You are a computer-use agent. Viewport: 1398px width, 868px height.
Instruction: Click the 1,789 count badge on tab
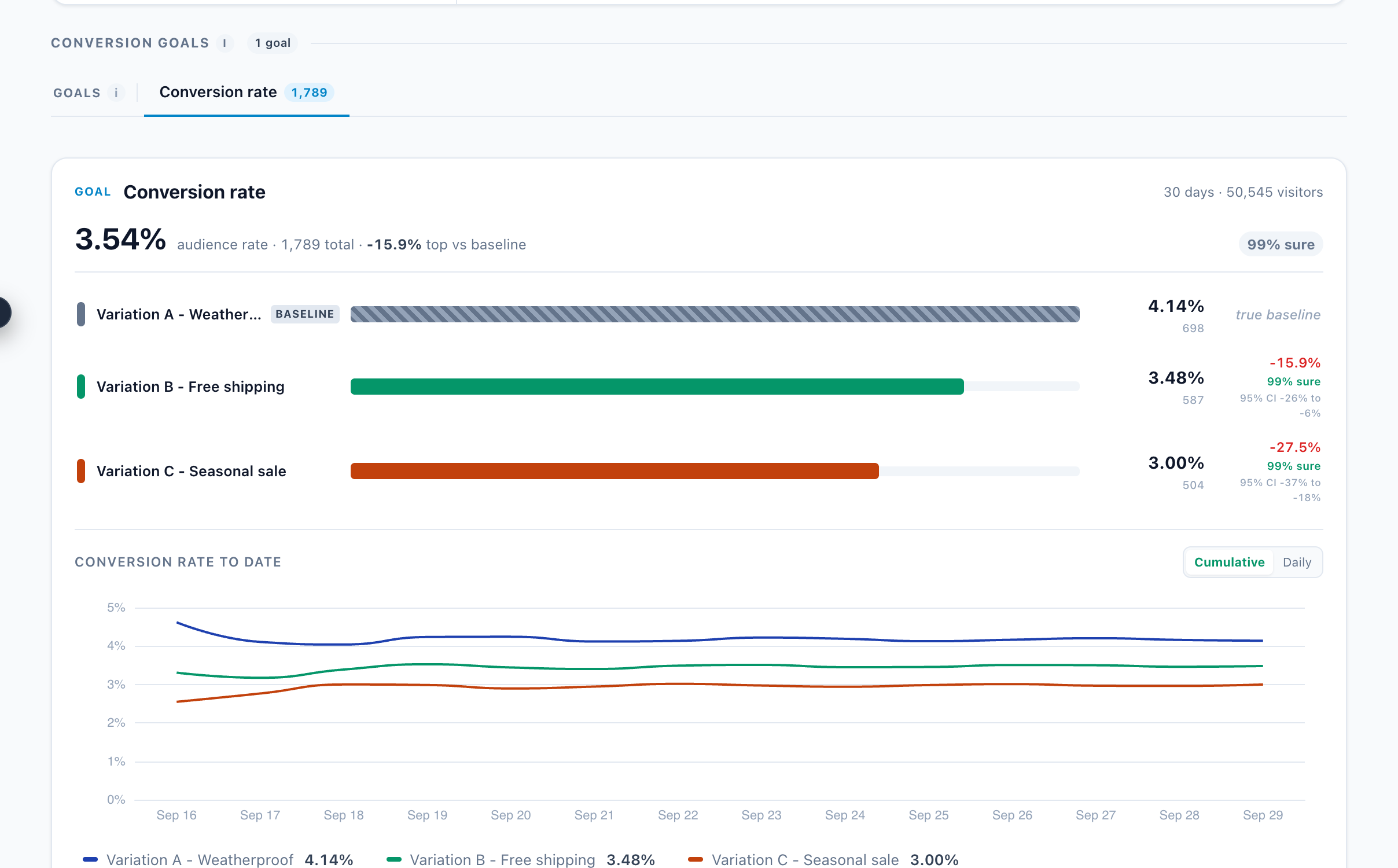point(309,93)
